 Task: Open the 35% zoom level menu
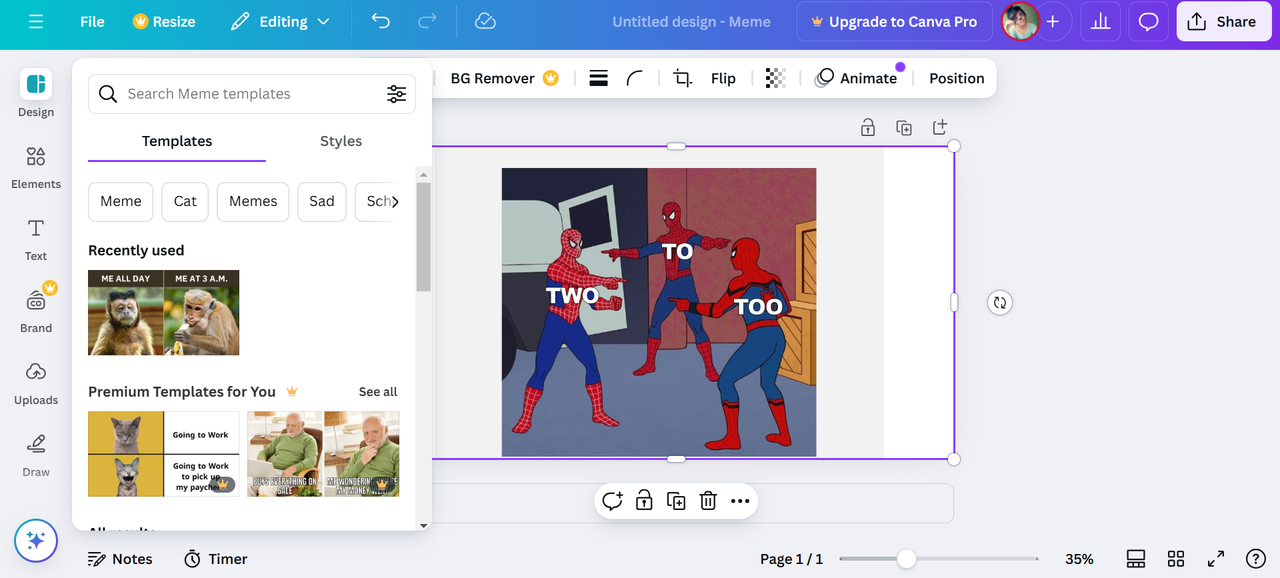click(1079, 559)
